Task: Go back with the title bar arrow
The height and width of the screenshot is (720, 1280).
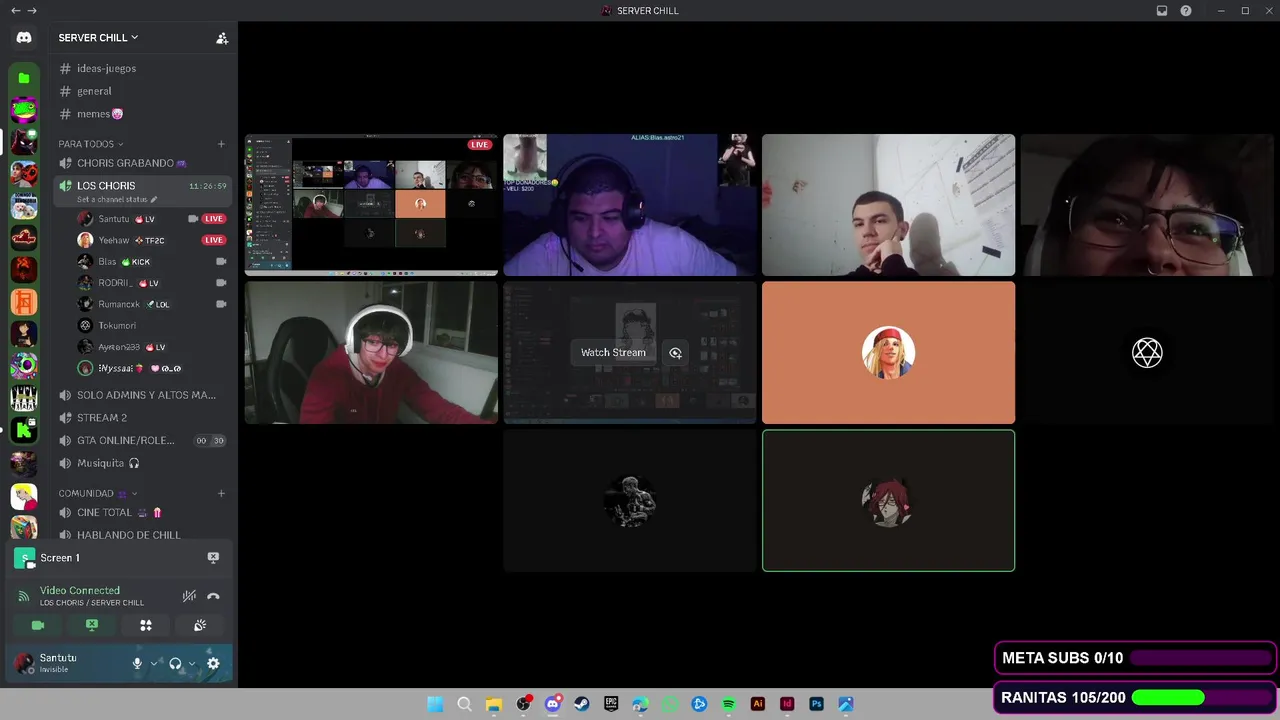Action: [15, 11]
